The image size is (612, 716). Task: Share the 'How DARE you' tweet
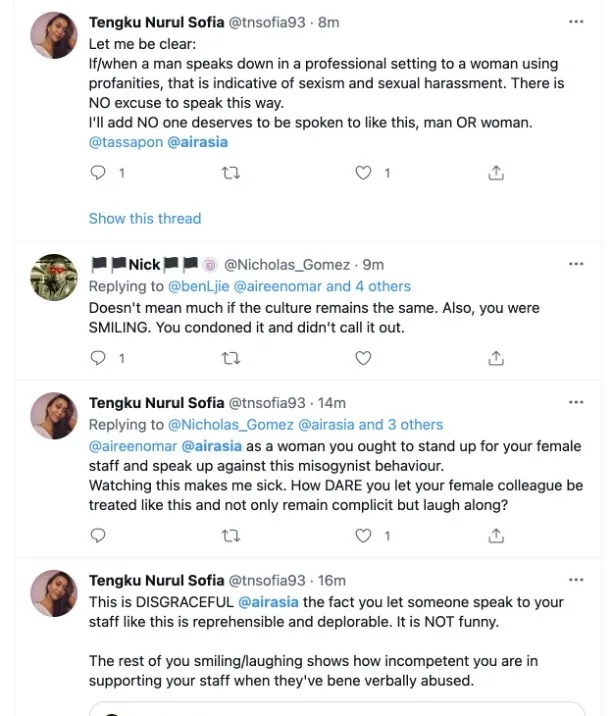(x=496, y=536)
